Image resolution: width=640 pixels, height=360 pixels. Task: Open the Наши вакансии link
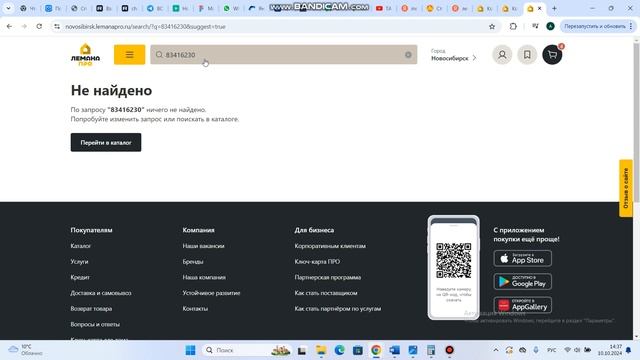[x=203, y=246]
